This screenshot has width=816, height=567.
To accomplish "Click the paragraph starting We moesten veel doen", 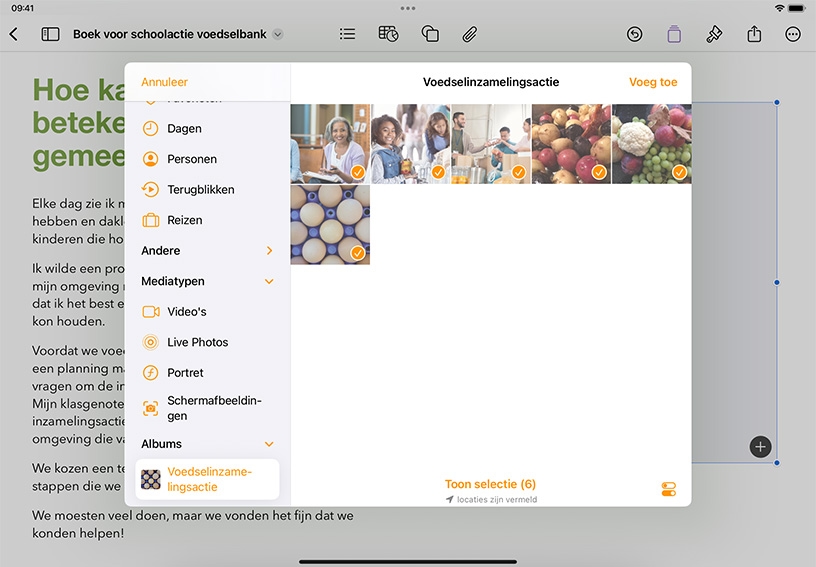I will pyautogui.click(x=193, y=524).
